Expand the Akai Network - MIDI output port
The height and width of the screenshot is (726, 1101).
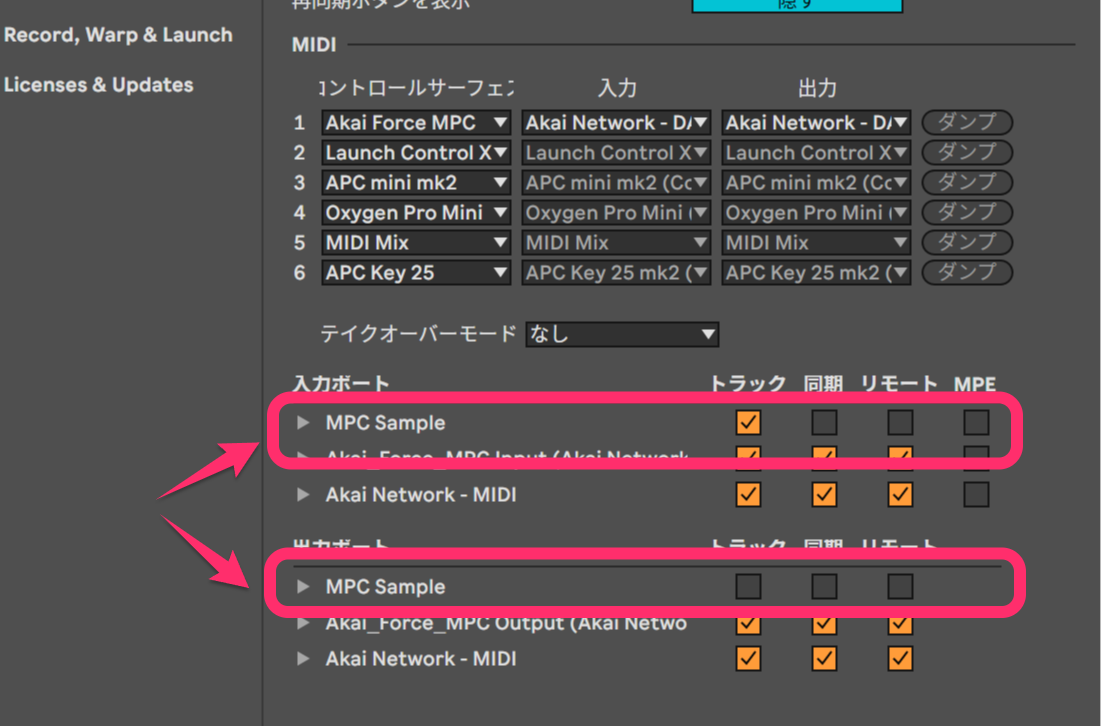pyautogui.click(x=304, y=659)
